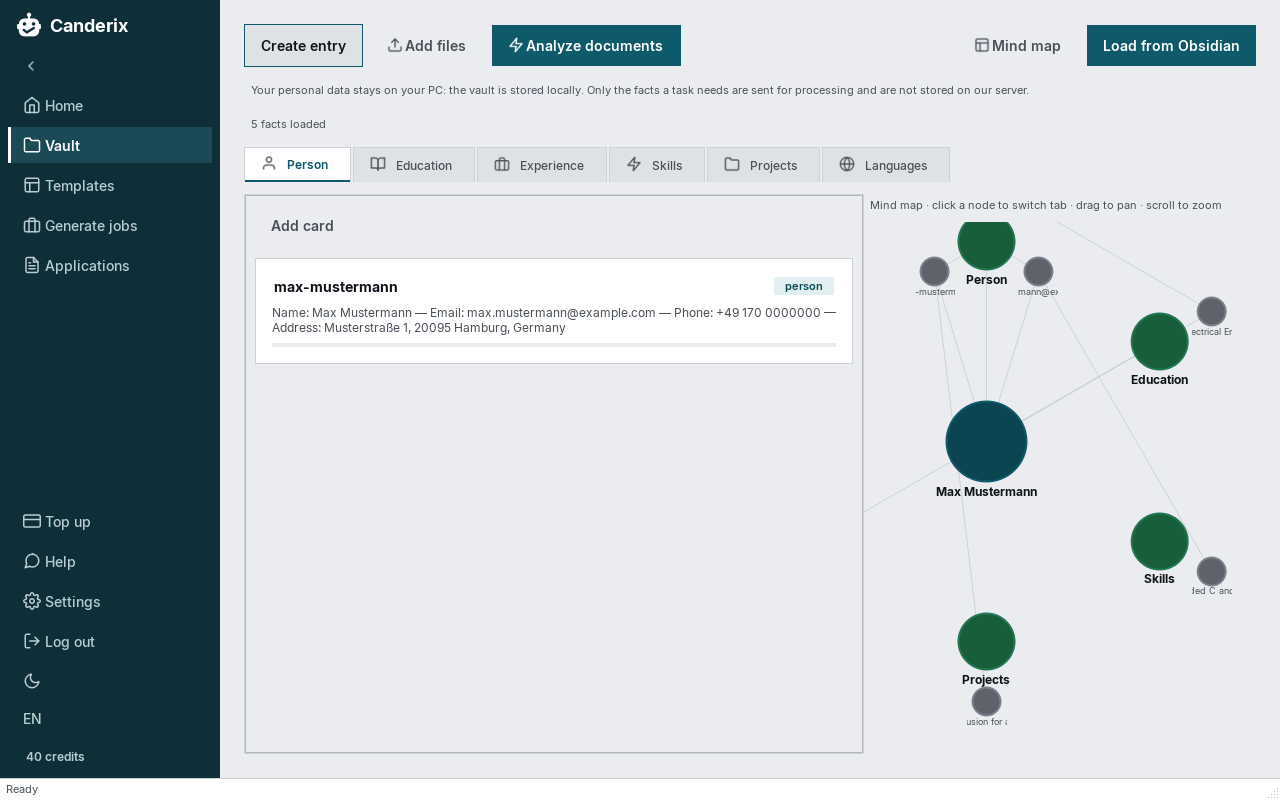Change the language via EN selector
The width and height of the screenshot is (1280, 800).
tap(32, 718)
